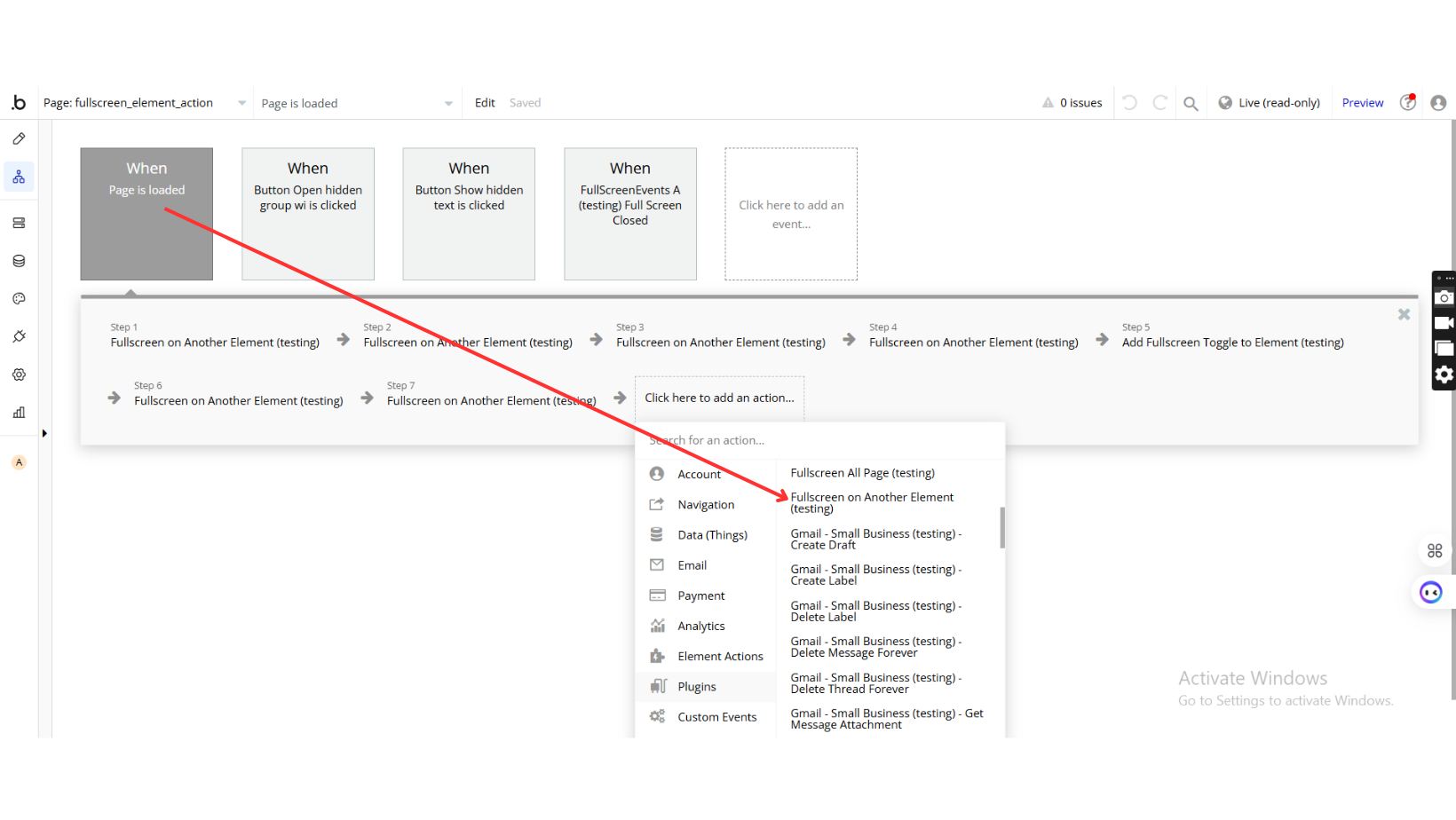Open the Logs chart icon in sidebar
This screenshot has height=820, width=1456.
(x=19, y=413)
